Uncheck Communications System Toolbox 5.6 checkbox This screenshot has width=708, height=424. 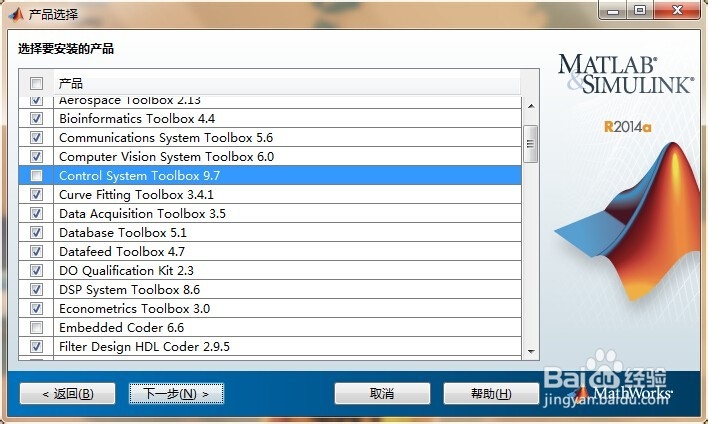[x=36, y=138]
